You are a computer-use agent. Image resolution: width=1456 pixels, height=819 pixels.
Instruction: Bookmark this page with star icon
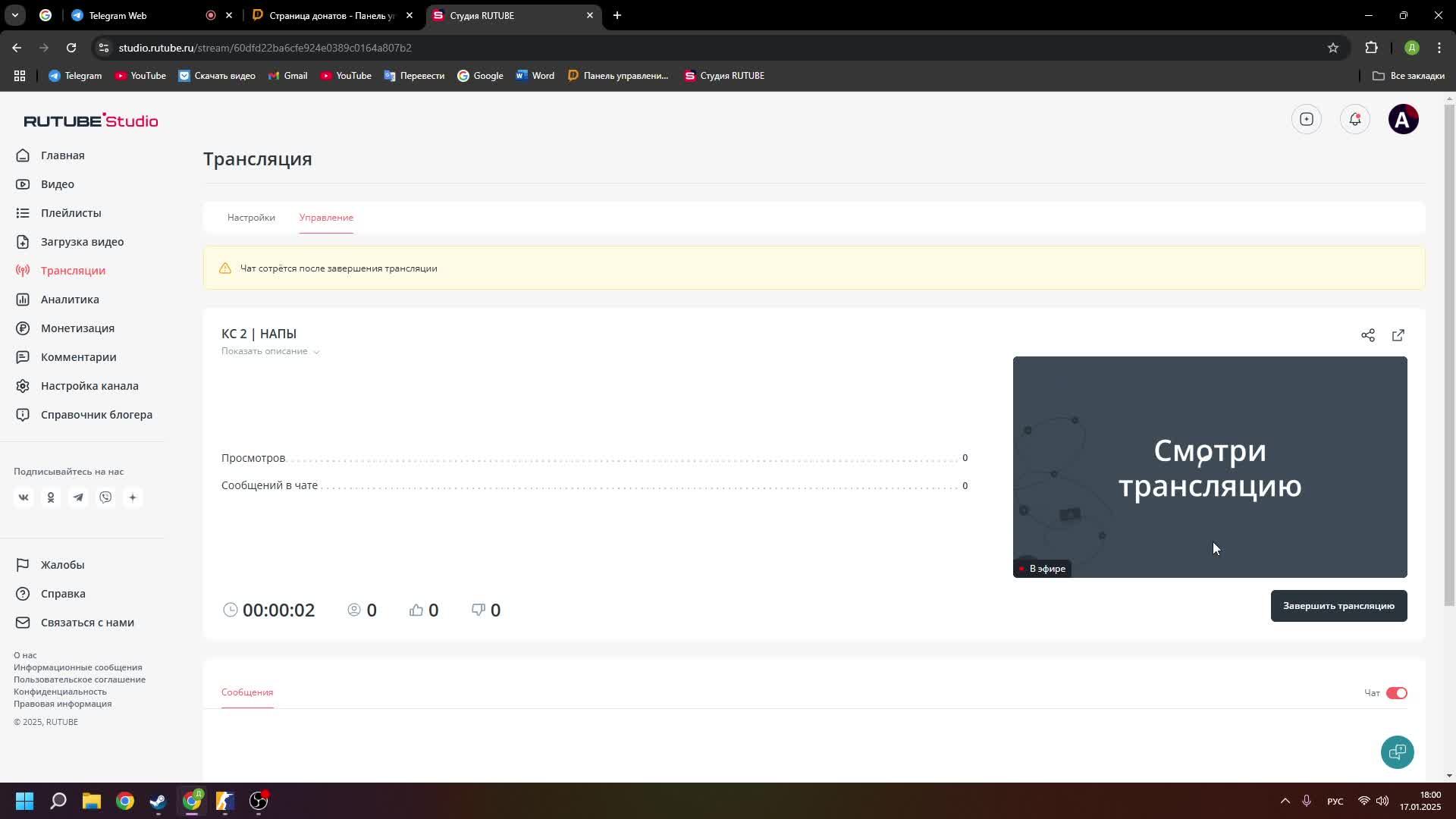(1333, 48)
